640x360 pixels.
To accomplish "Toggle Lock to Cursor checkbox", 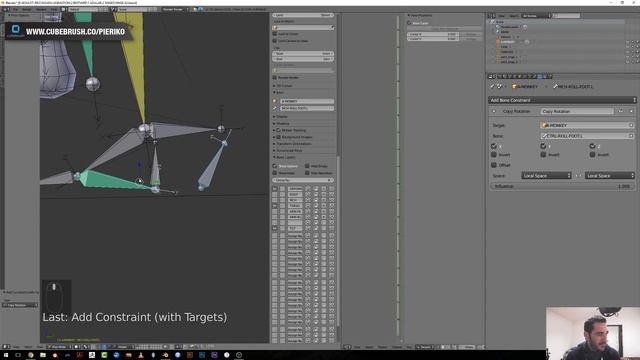I will coord(275,34).
